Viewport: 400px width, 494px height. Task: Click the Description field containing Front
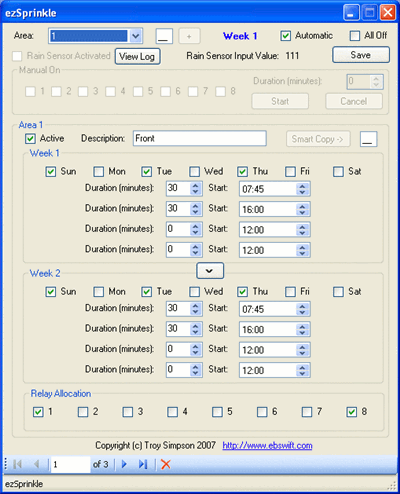click(200, 138)
